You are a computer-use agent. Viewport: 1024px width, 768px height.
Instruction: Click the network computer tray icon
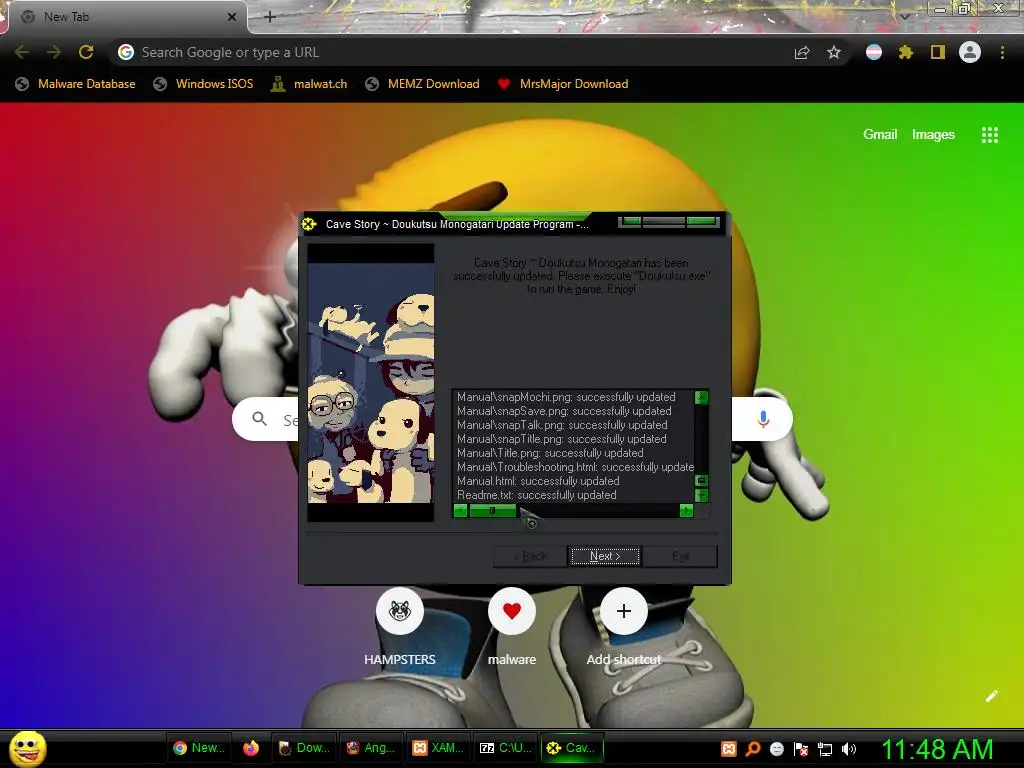[825, 749]
